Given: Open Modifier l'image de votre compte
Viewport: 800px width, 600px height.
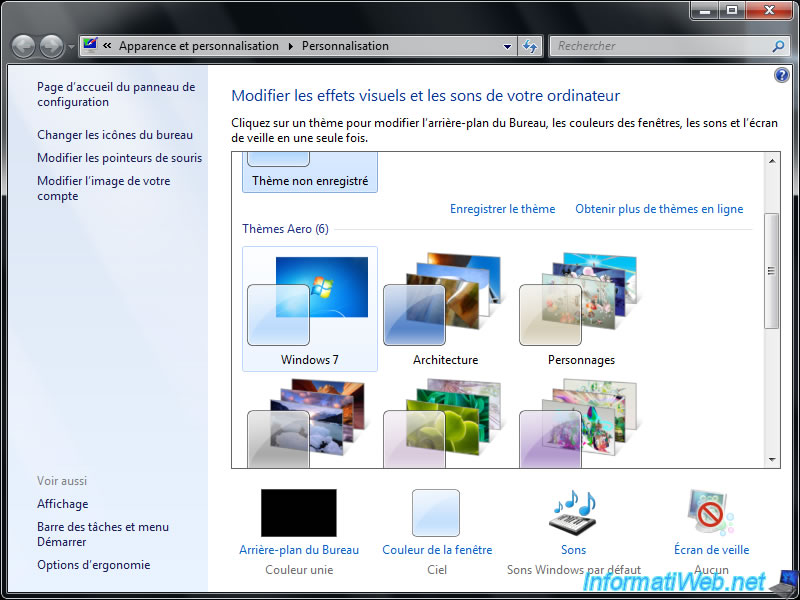Looking at the screenshot, I should coord(104,188).
